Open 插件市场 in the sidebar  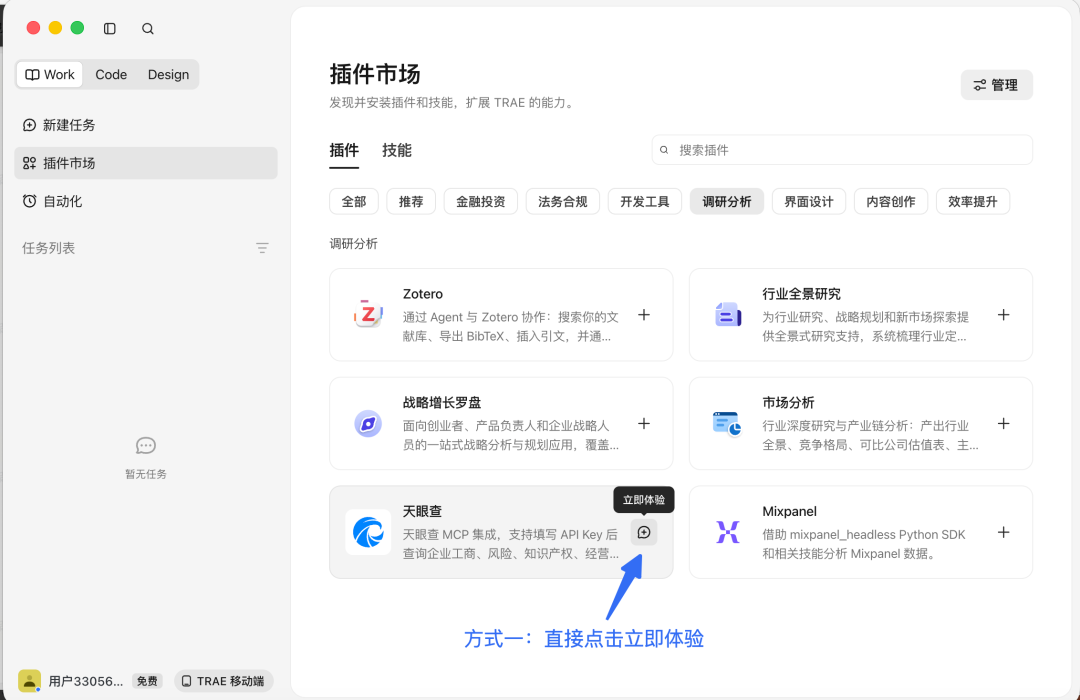click(x=146, y=163)
